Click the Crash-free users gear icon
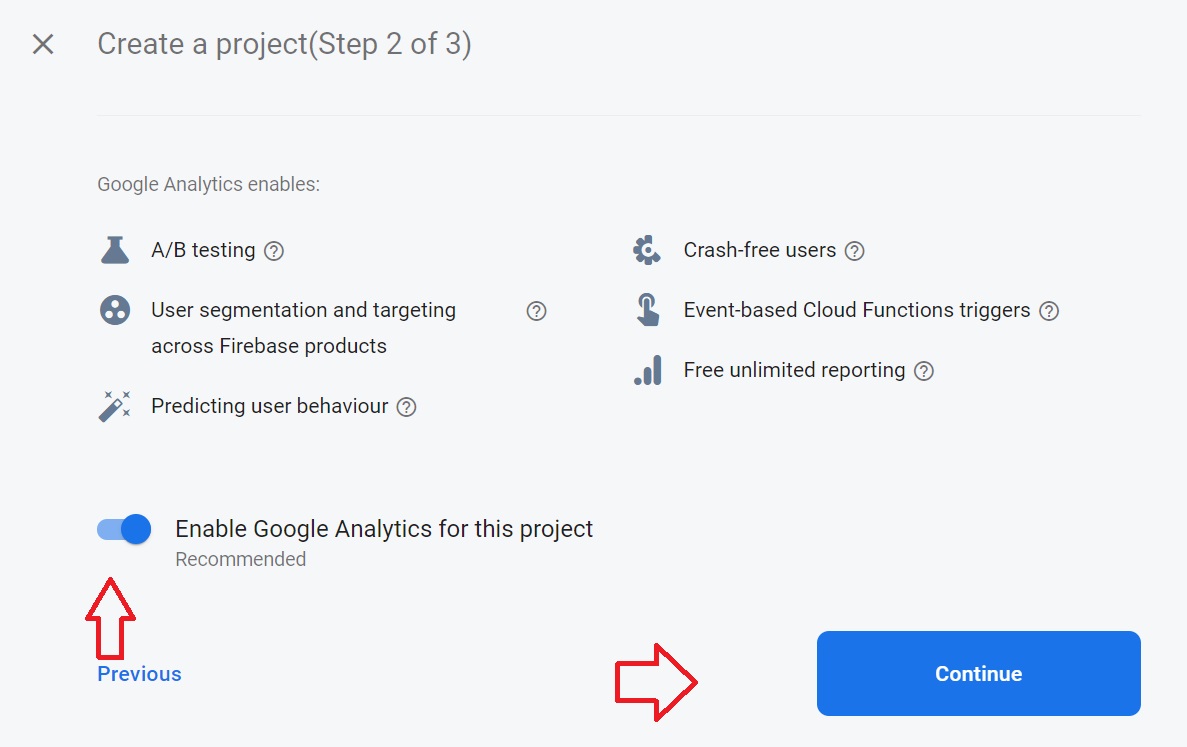 point(647,250)
